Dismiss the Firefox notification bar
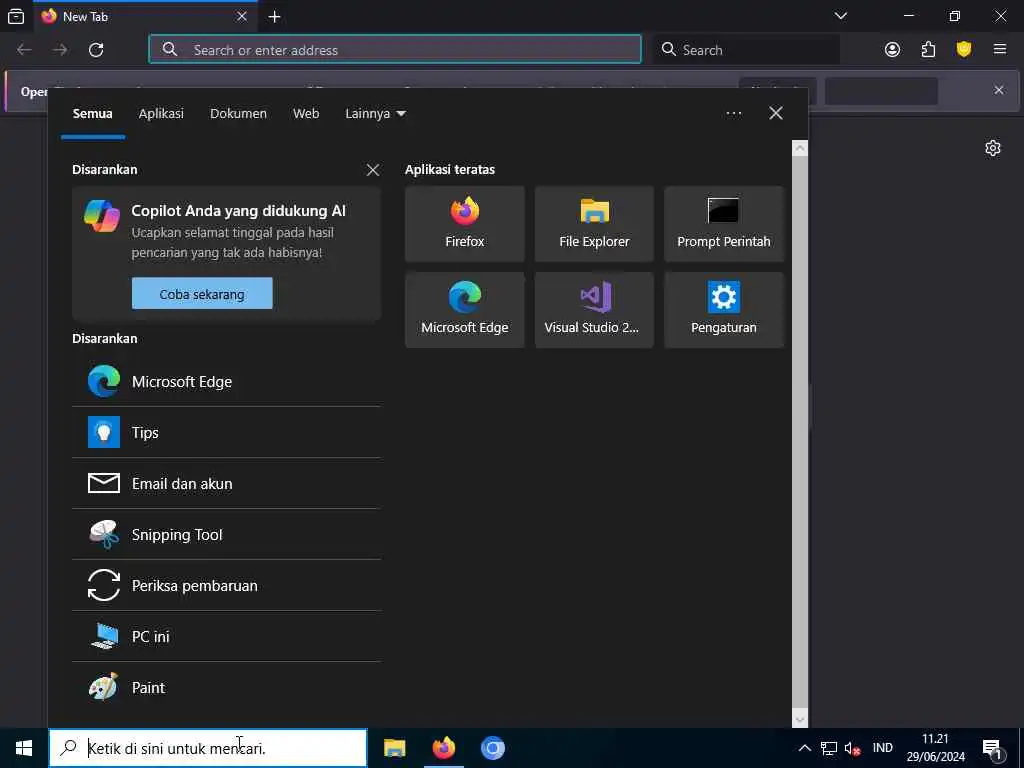The height and width of the screenshot is (768, 1024). tap(999, 90)
